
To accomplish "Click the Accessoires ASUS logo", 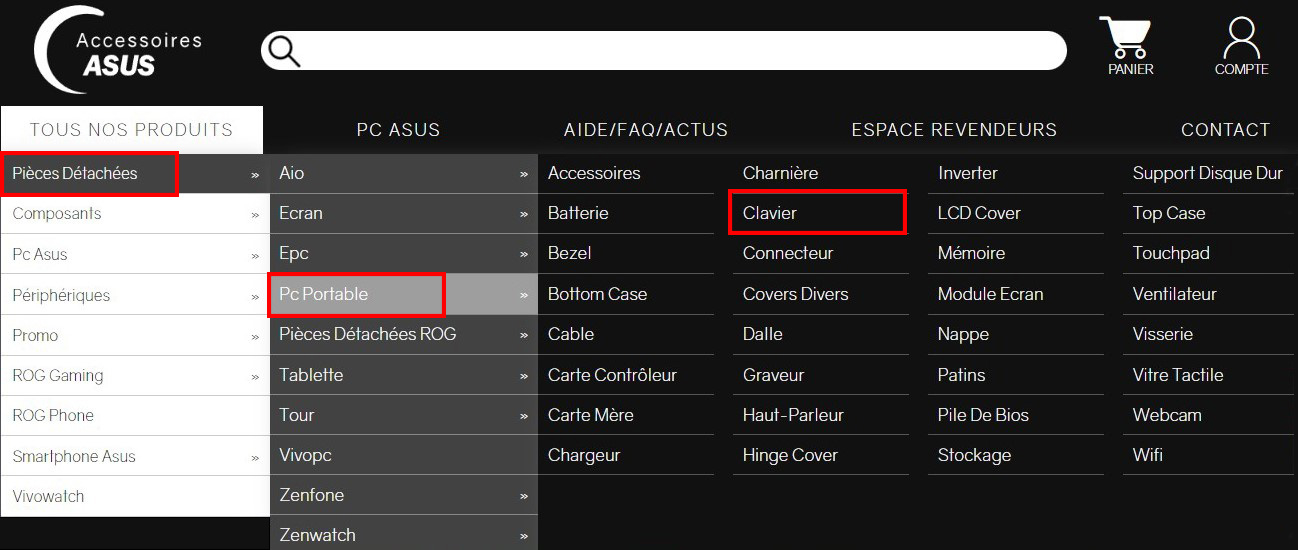I will [118, 52].
